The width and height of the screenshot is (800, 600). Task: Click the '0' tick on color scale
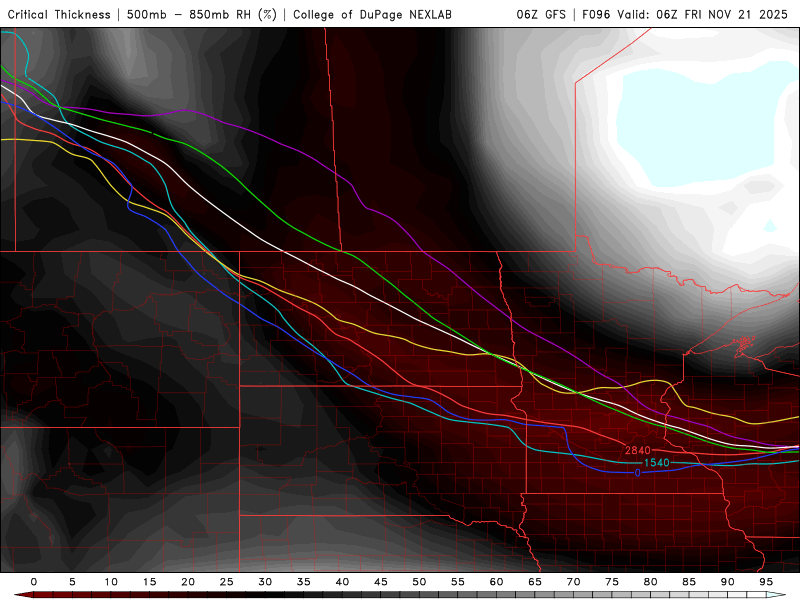click(34, 582)
